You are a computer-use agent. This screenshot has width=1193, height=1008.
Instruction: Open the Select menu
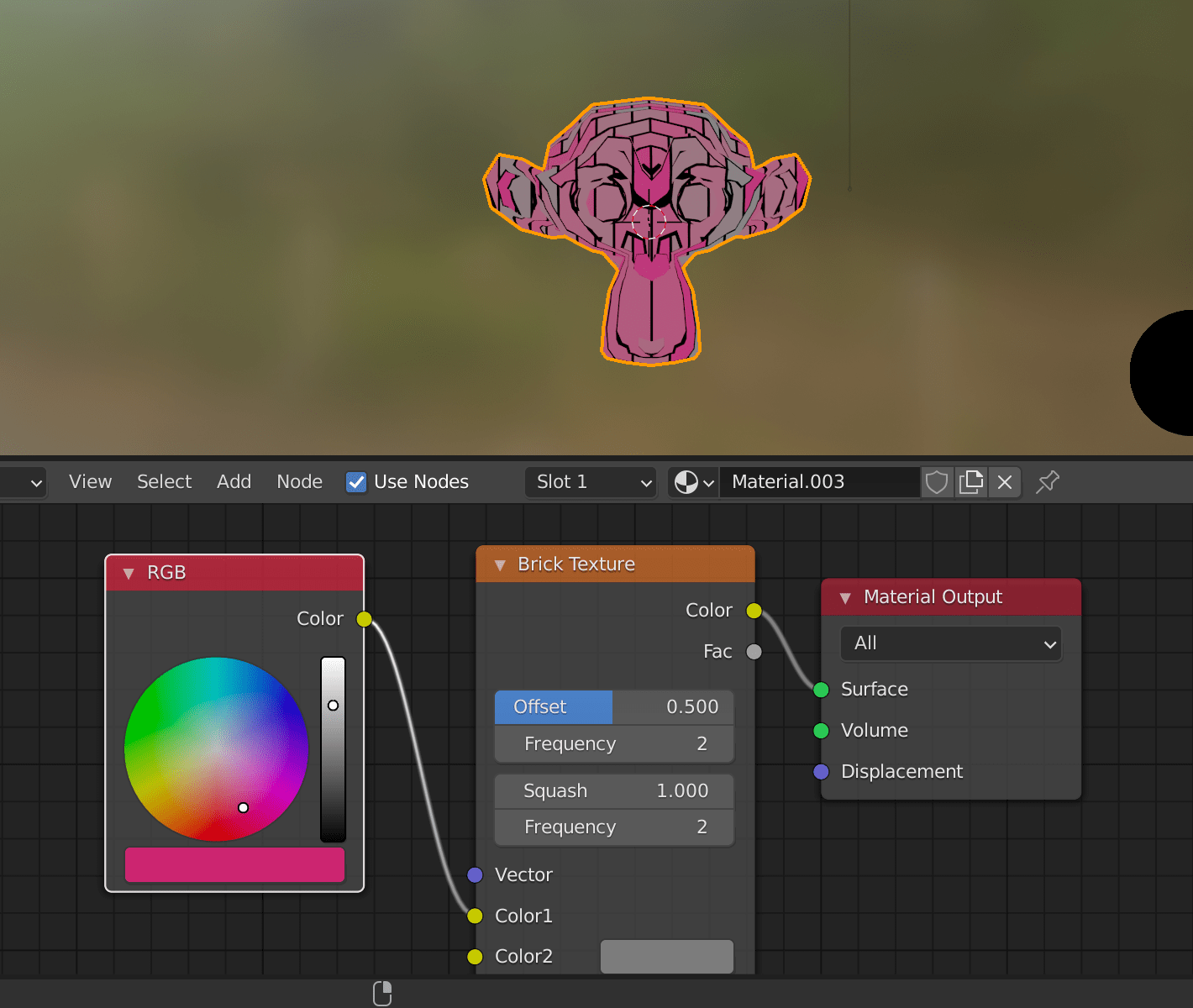pos(165,482)
